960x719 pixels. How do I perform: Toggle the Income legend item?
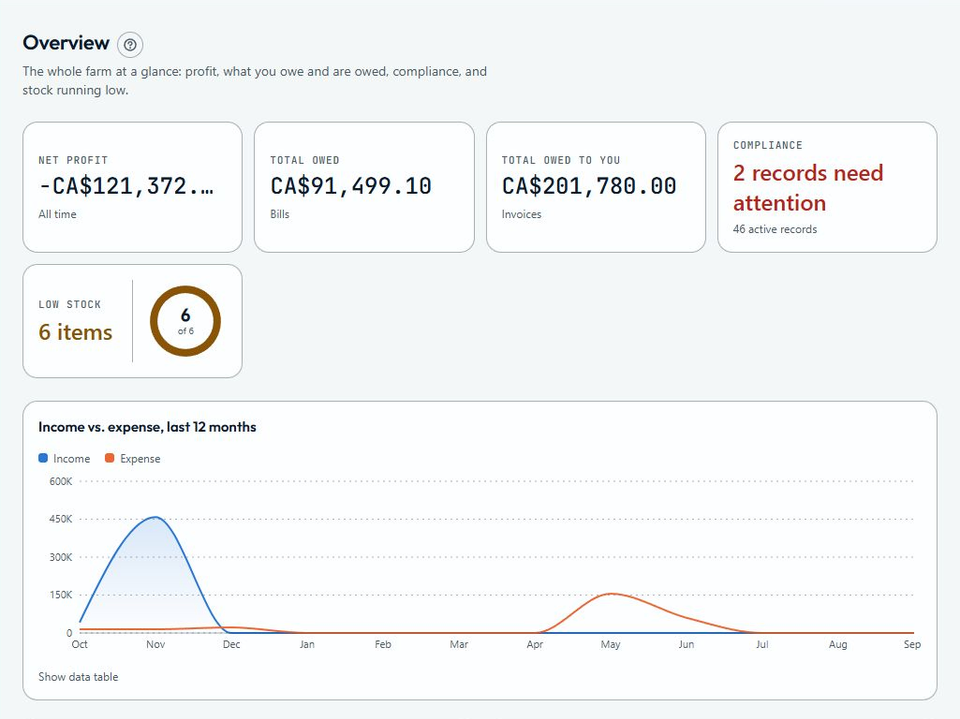pos(64,459)
